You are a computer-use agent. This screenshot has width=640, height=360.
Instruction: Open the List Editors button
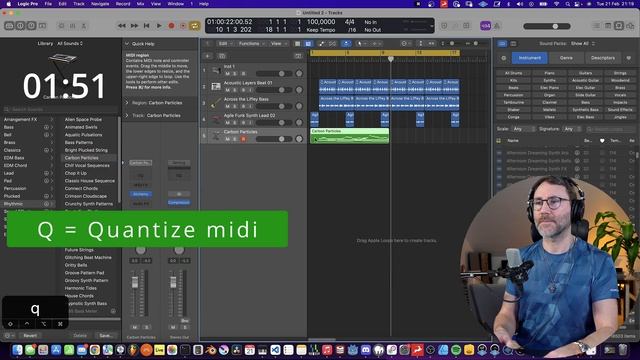pos(596,26)
